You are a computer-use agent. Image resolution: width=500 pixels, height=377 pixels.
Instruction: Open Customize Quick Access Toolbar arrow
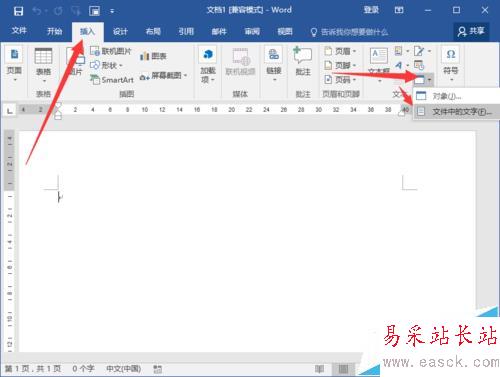click(112, 11)
